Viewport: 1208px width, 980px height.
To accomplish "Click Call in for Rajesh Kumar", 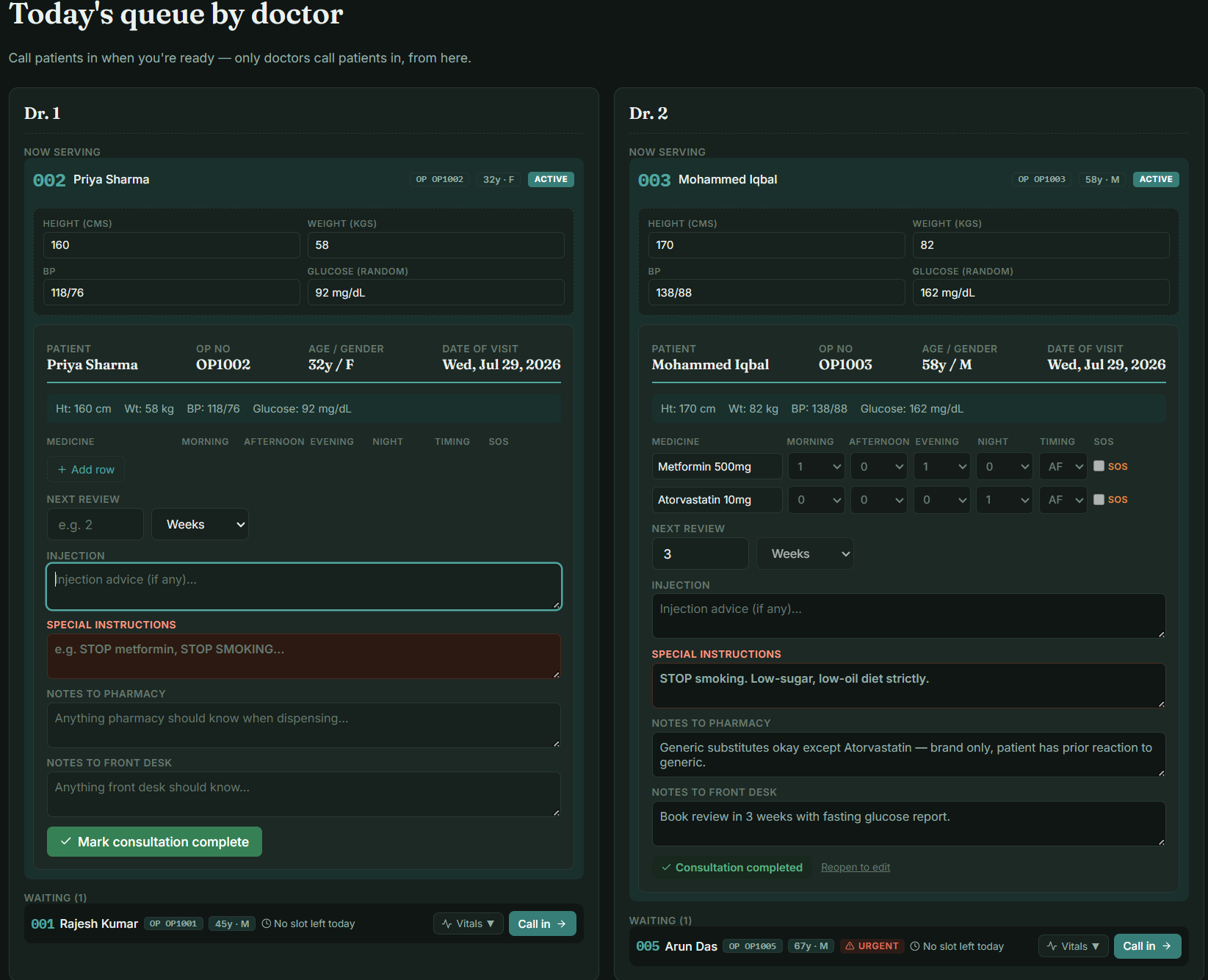I will [x=542, y=923].
